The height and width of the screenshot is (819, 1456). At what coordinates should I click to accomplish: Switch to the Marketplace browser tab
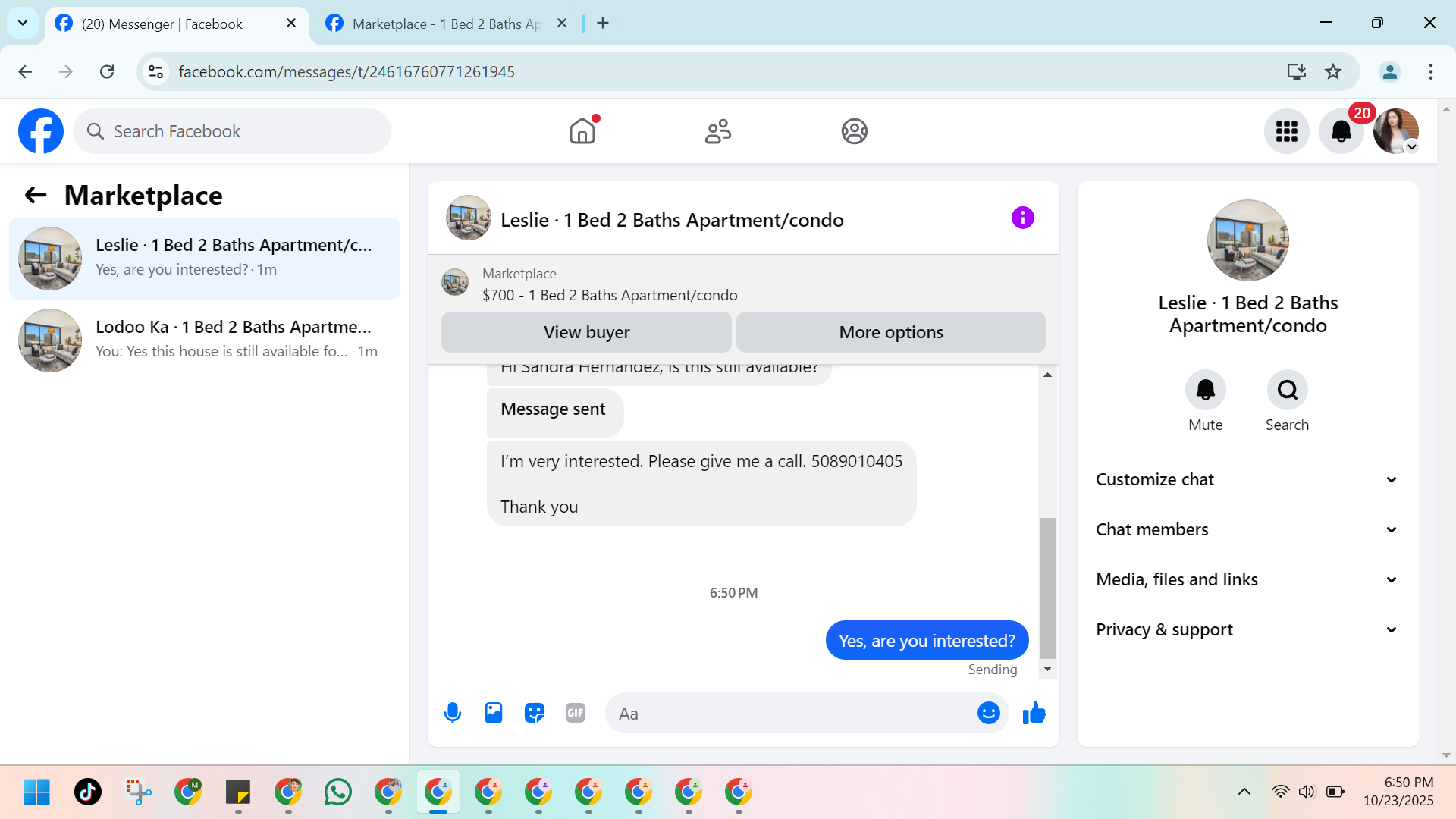[x=446, y=24]
